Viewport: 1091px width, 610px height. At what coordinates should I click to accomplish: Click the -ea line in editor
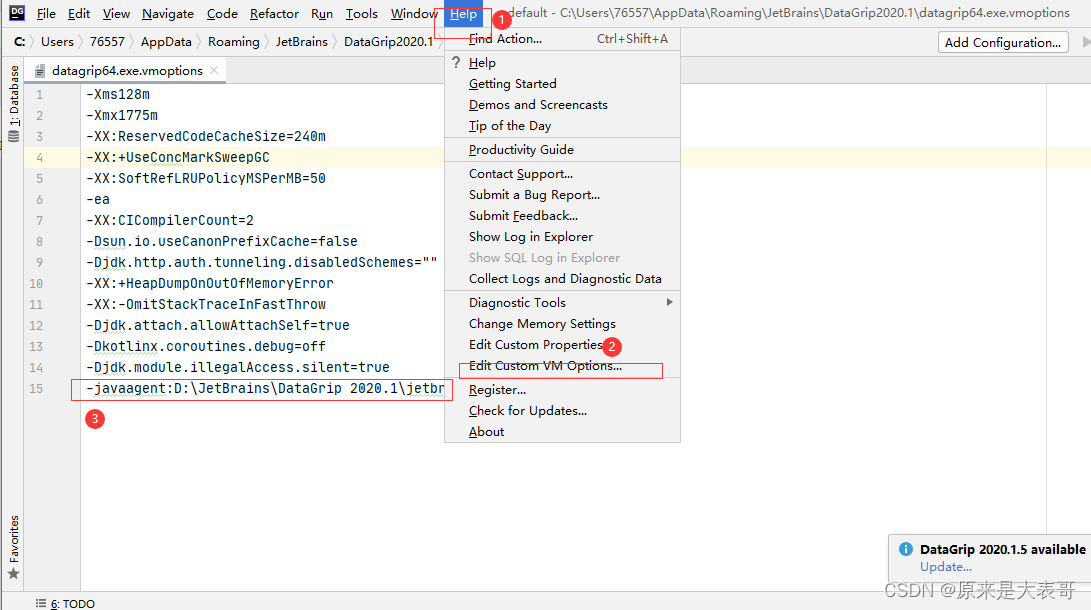click(x=97, y=200)
